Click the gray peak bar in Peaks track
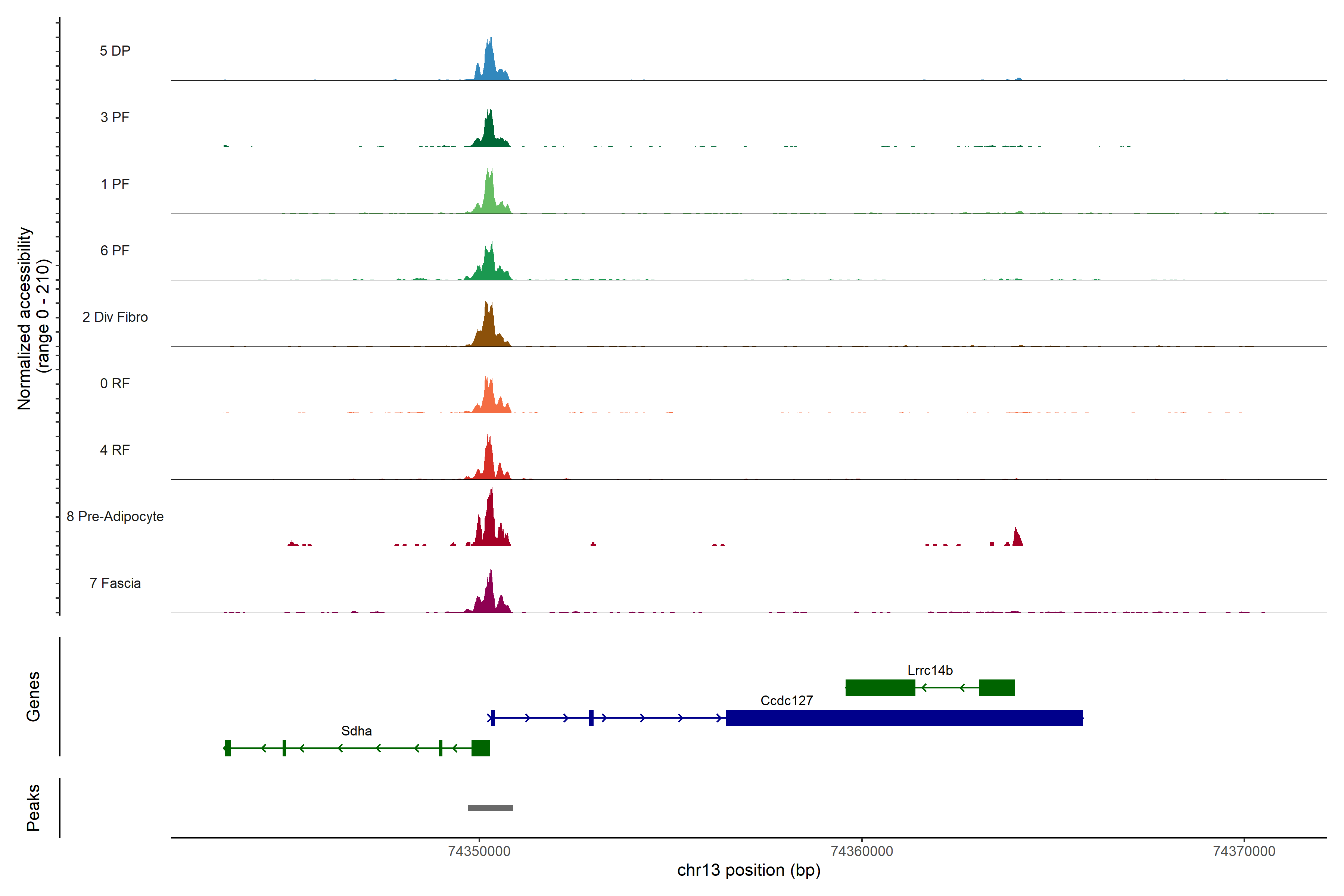Image resolution: width=1344 pixels, height=896 pixels. (490, 808)
